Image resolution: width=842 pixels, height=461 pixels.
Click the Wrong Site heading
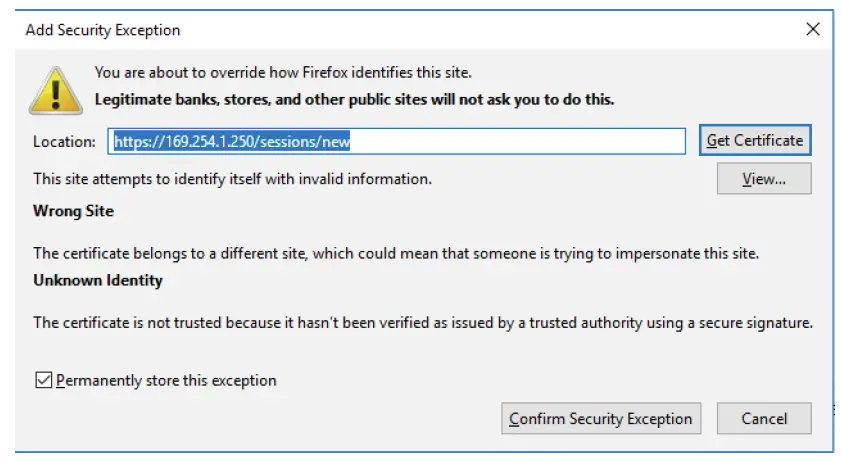73,211
